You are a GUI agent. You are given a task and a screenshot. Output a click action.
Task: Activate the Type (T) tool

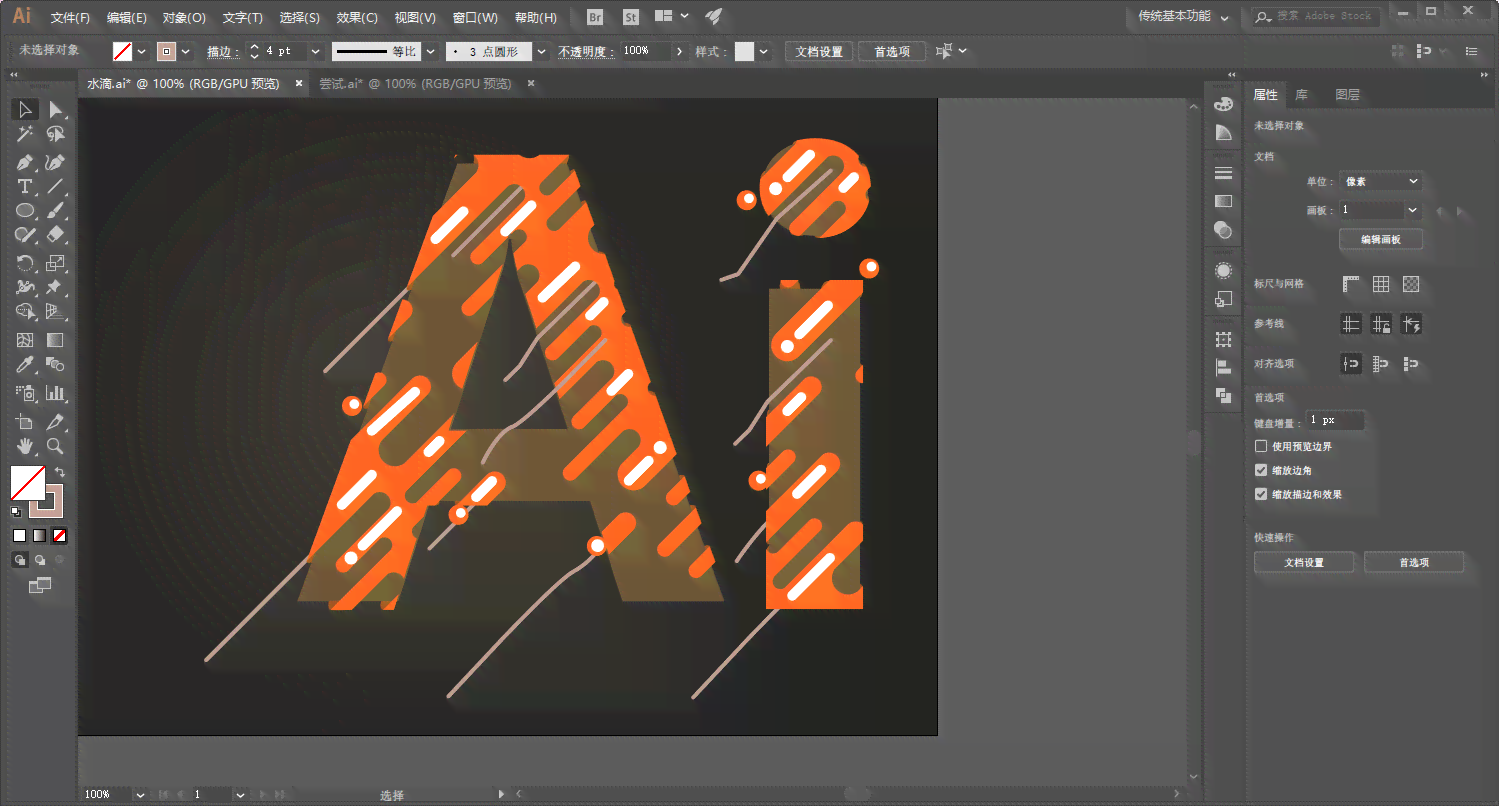click(x=25, y=186)
